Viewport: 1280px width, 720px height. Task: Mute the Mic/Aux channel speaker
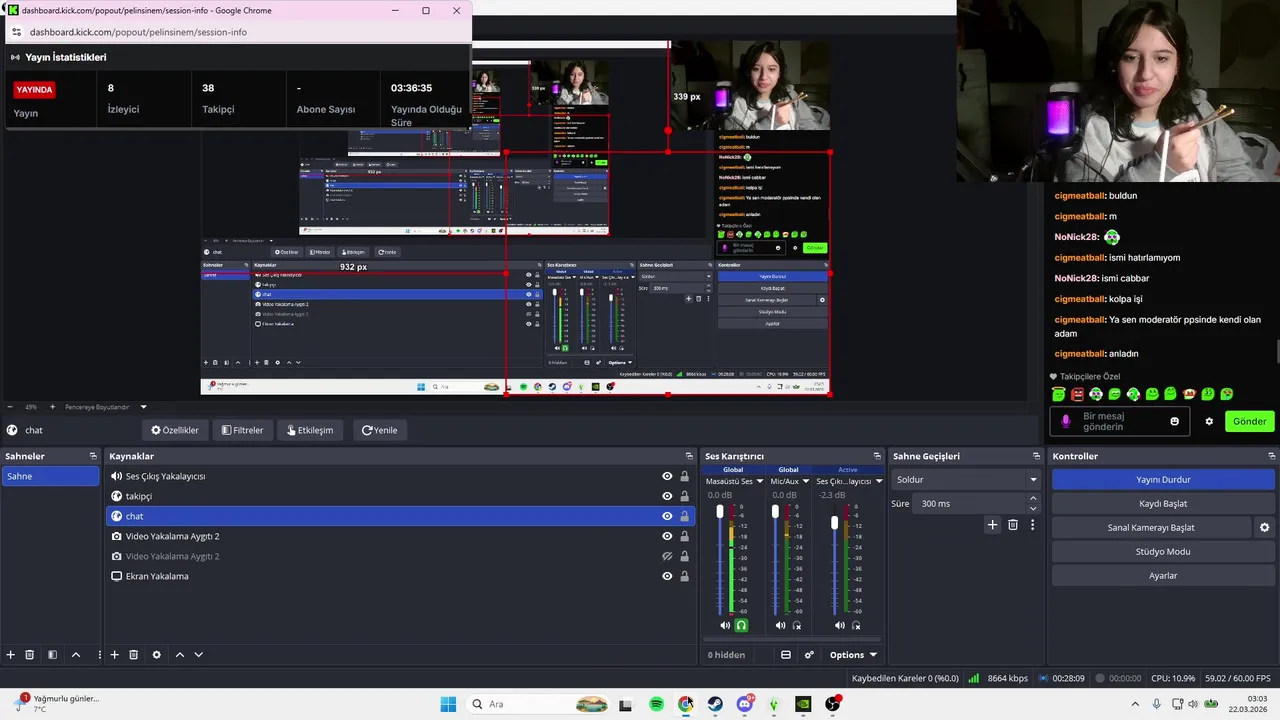pos(781,626)
